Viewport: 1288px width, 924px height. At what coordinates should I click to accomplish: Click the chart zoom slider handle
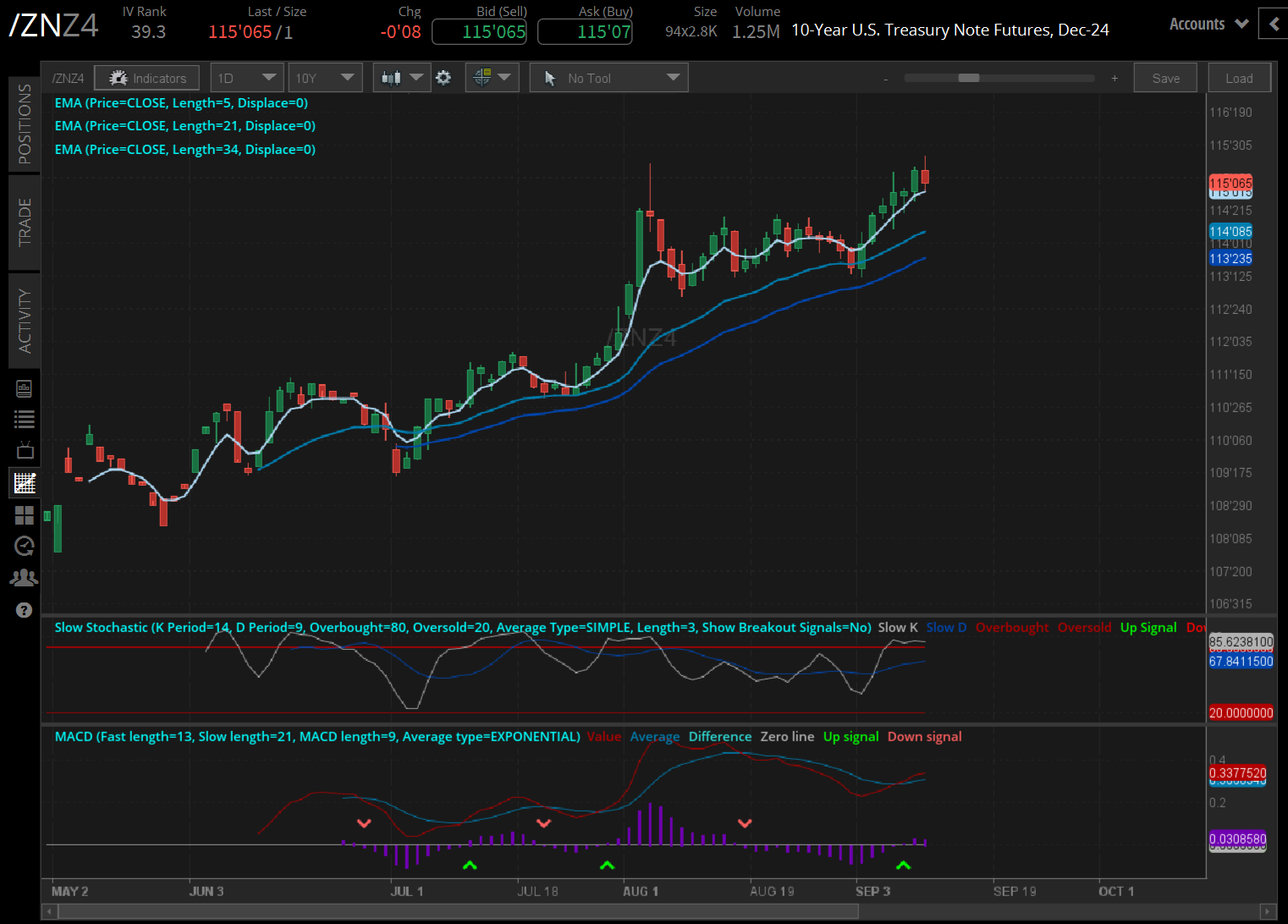click(x=968, y=78)
